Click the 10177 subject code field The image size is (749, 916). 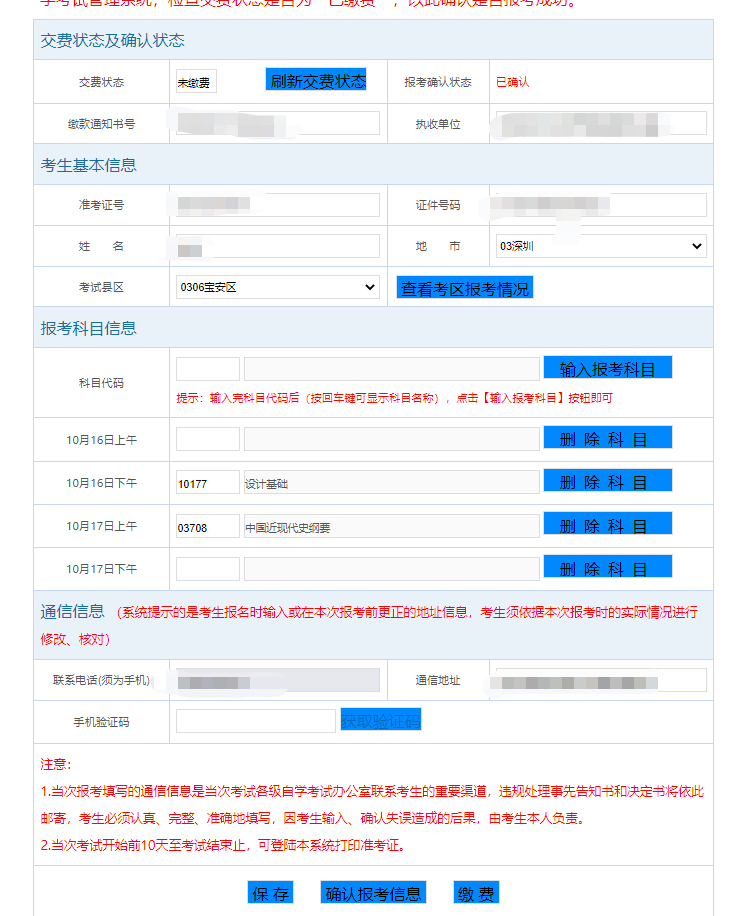(208, 483)
